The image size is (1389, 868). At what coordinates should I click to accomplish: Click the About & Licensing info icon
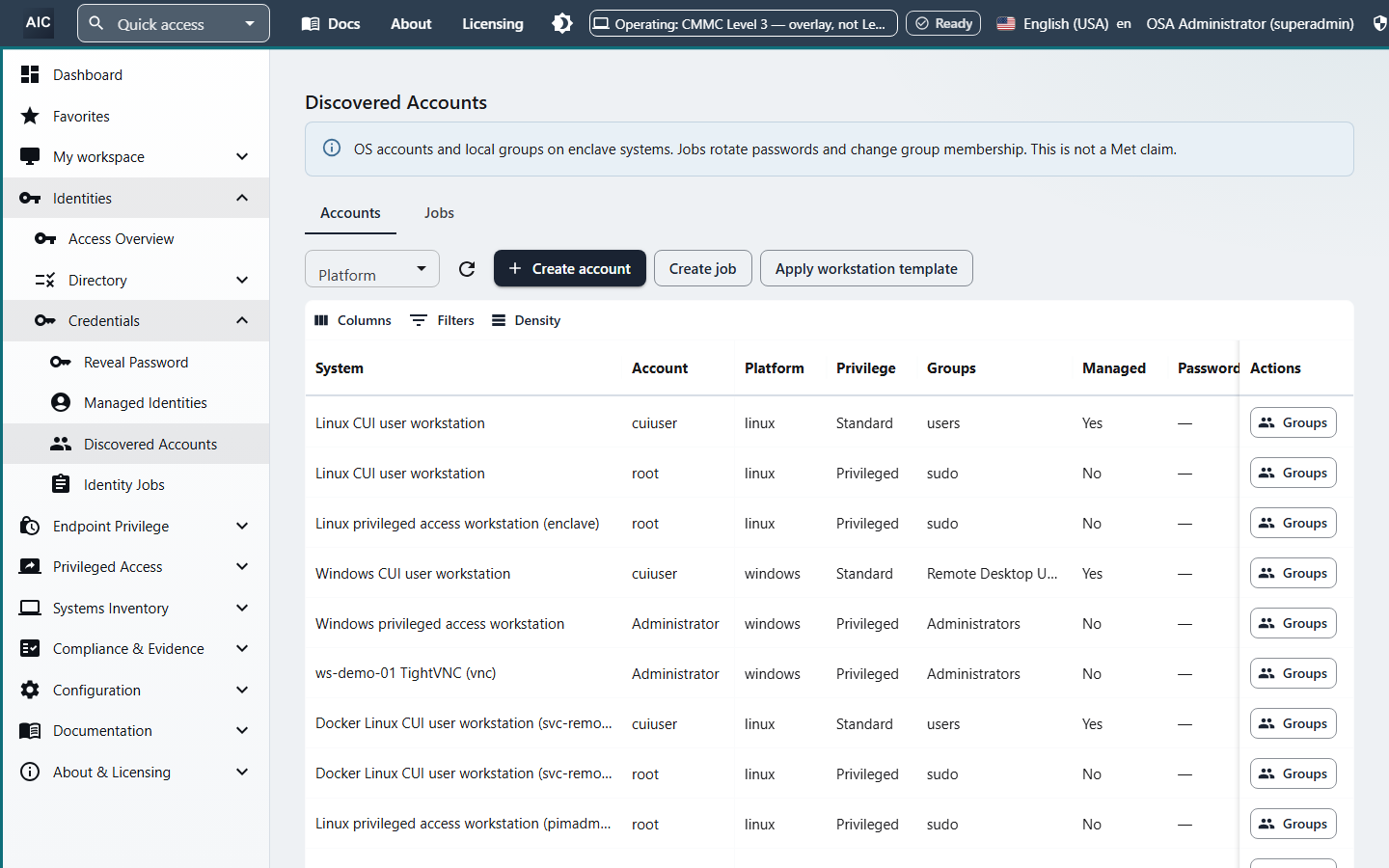pos(30,772)
